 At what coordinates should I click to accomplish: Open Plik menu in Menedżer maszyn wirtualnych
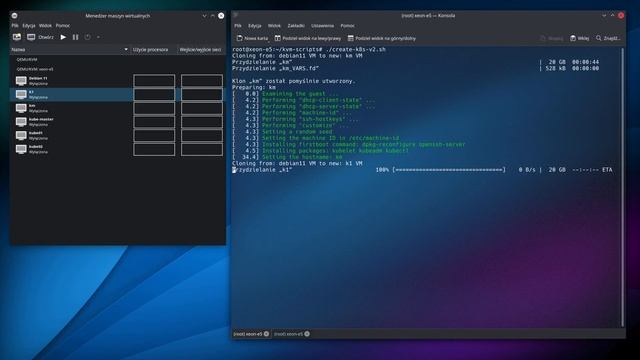(15, 25)
